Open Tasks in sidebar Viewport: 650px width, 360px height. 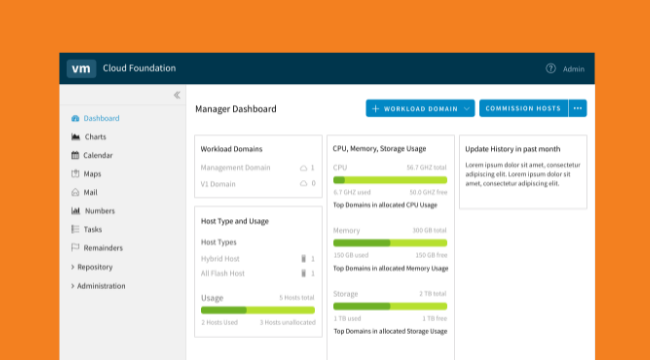(x=92, y=229)
